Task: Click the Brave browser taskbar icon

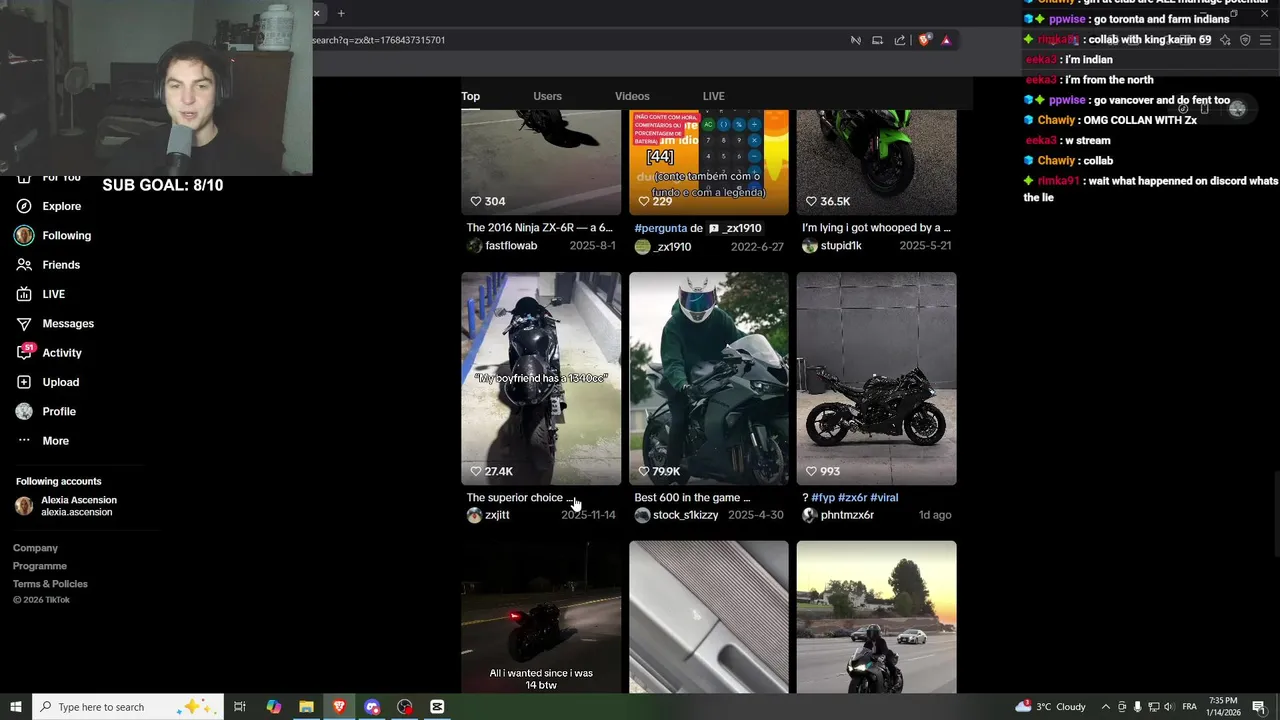Action: [339, 707]
